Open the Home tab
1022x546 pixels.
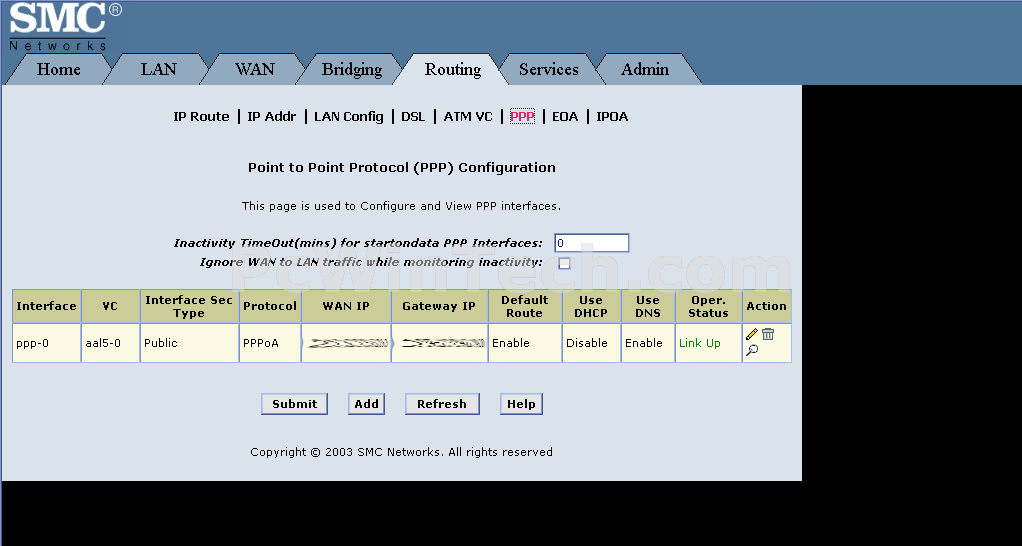pos(59,70)
